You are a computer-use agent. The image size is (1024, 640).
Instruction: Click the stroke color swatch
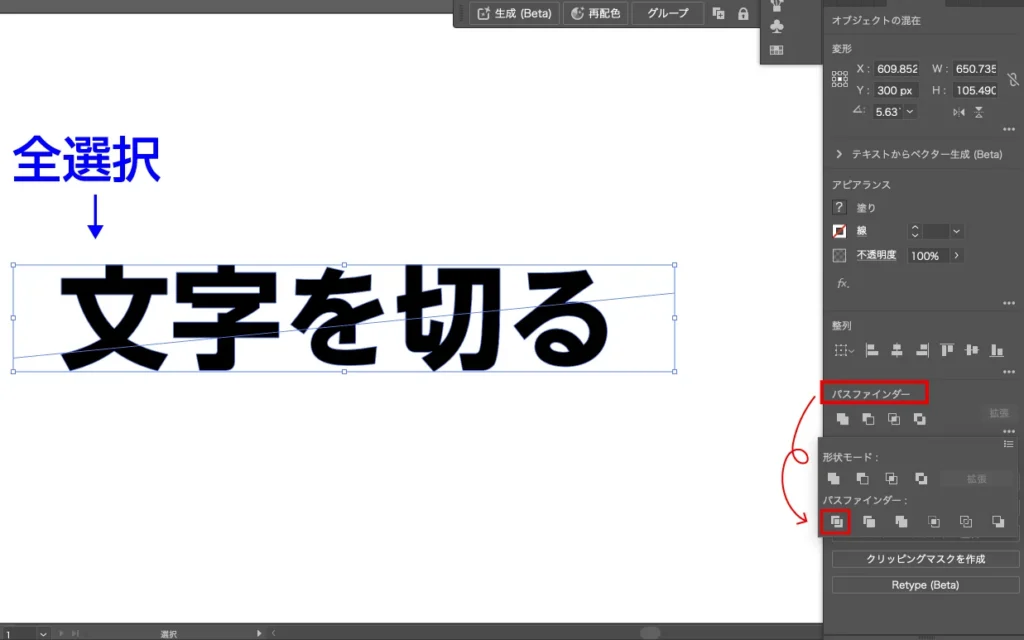[840, 231]
